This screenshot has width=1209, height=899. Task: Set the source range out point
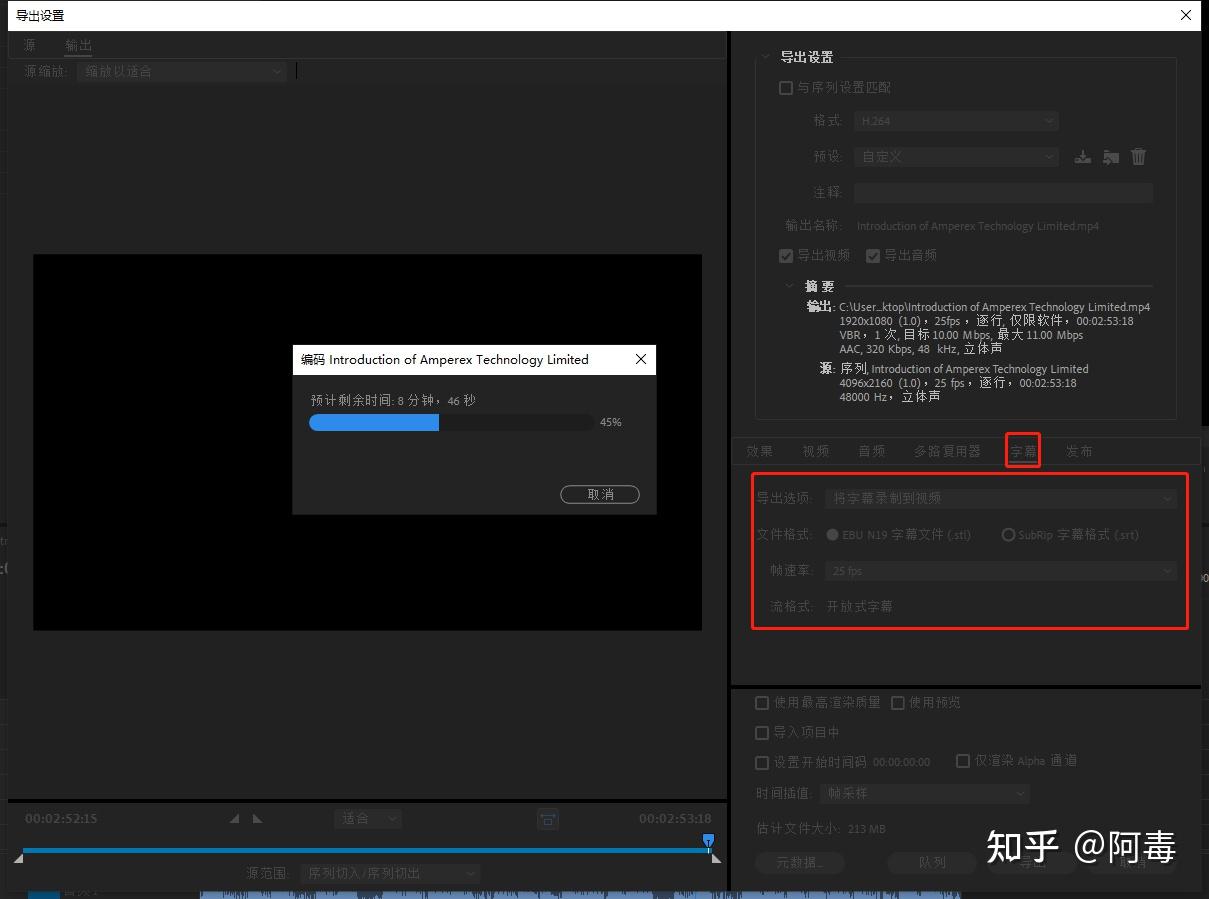coord(255,818)
